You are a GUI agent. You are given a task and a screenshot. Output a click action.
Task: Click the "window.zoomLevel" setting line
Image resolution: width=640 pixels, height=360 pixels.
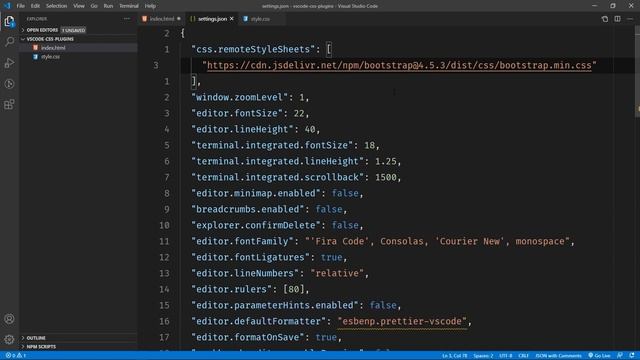[250, 98]
